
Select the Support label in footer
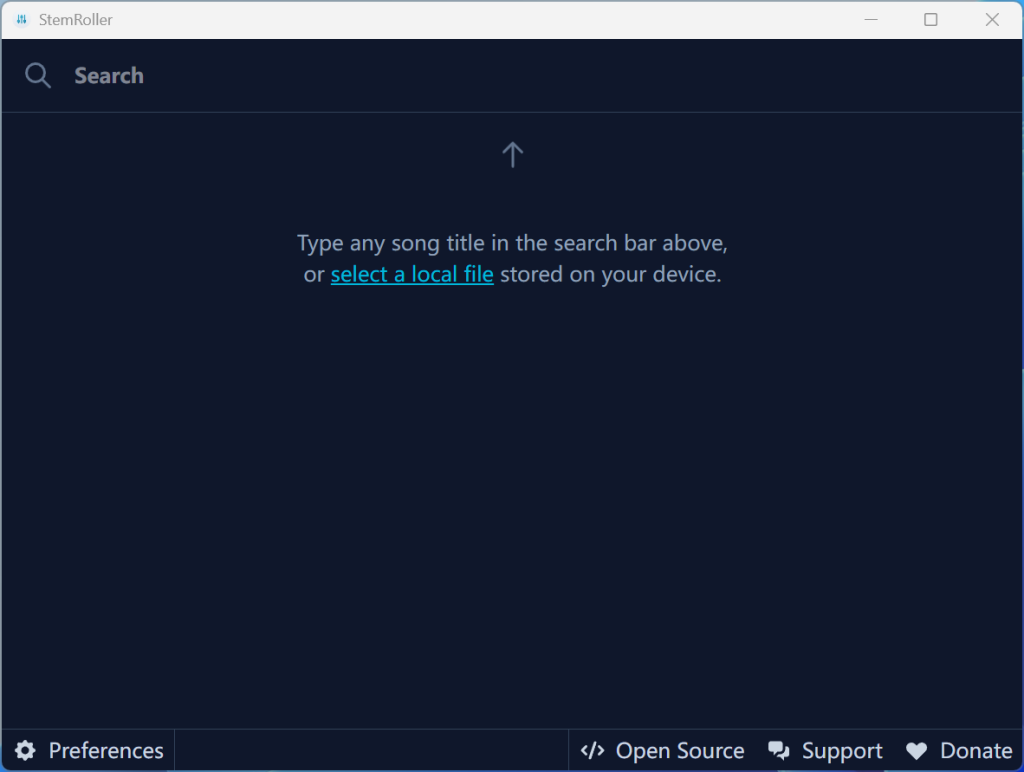click(x=842, y=751)
